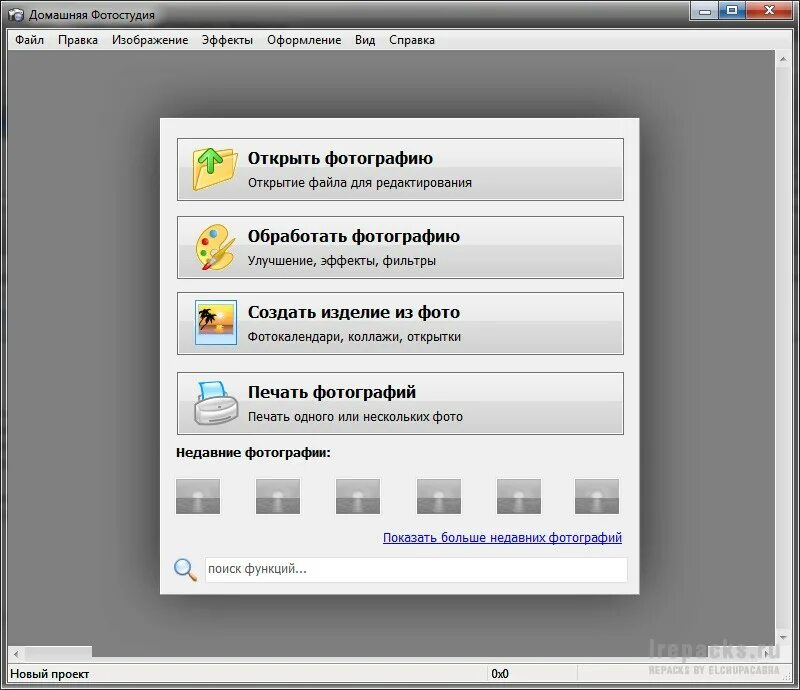Screen dimensions: 800x690
Task: Open the sixth recent photo thumbnail
Action: pos(597,496)
